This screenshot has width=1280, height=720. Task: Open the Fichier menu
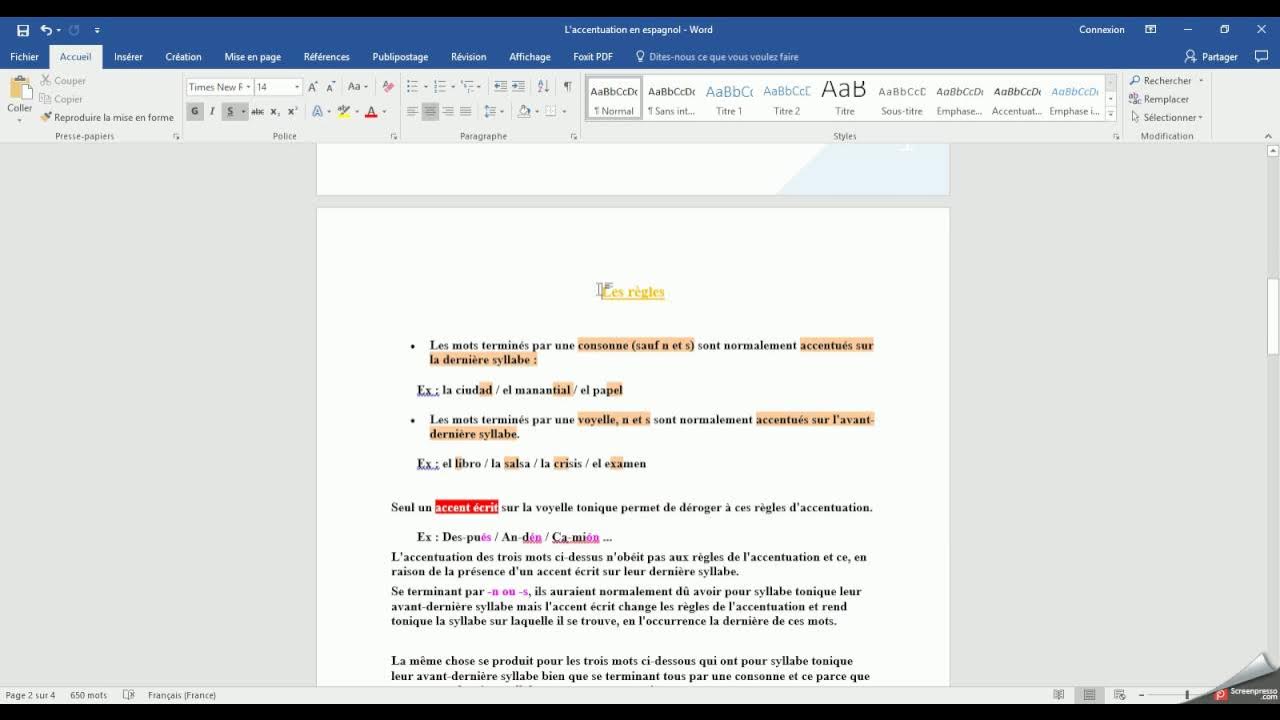(x=24, y=57)
